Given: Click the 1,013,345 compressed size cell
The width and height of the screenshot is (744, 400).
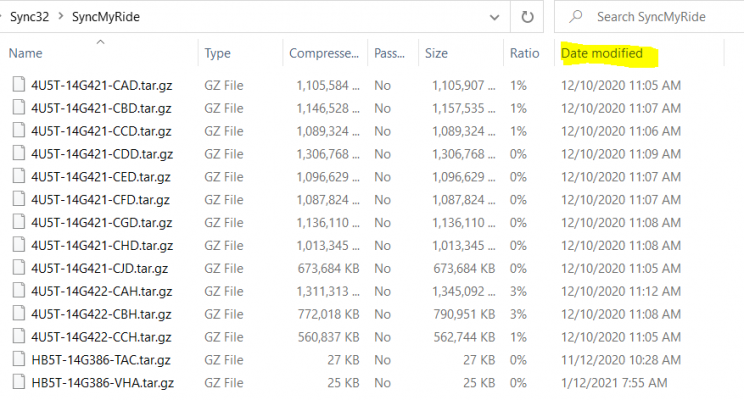Looking at the screenshot, I should 328,246.
